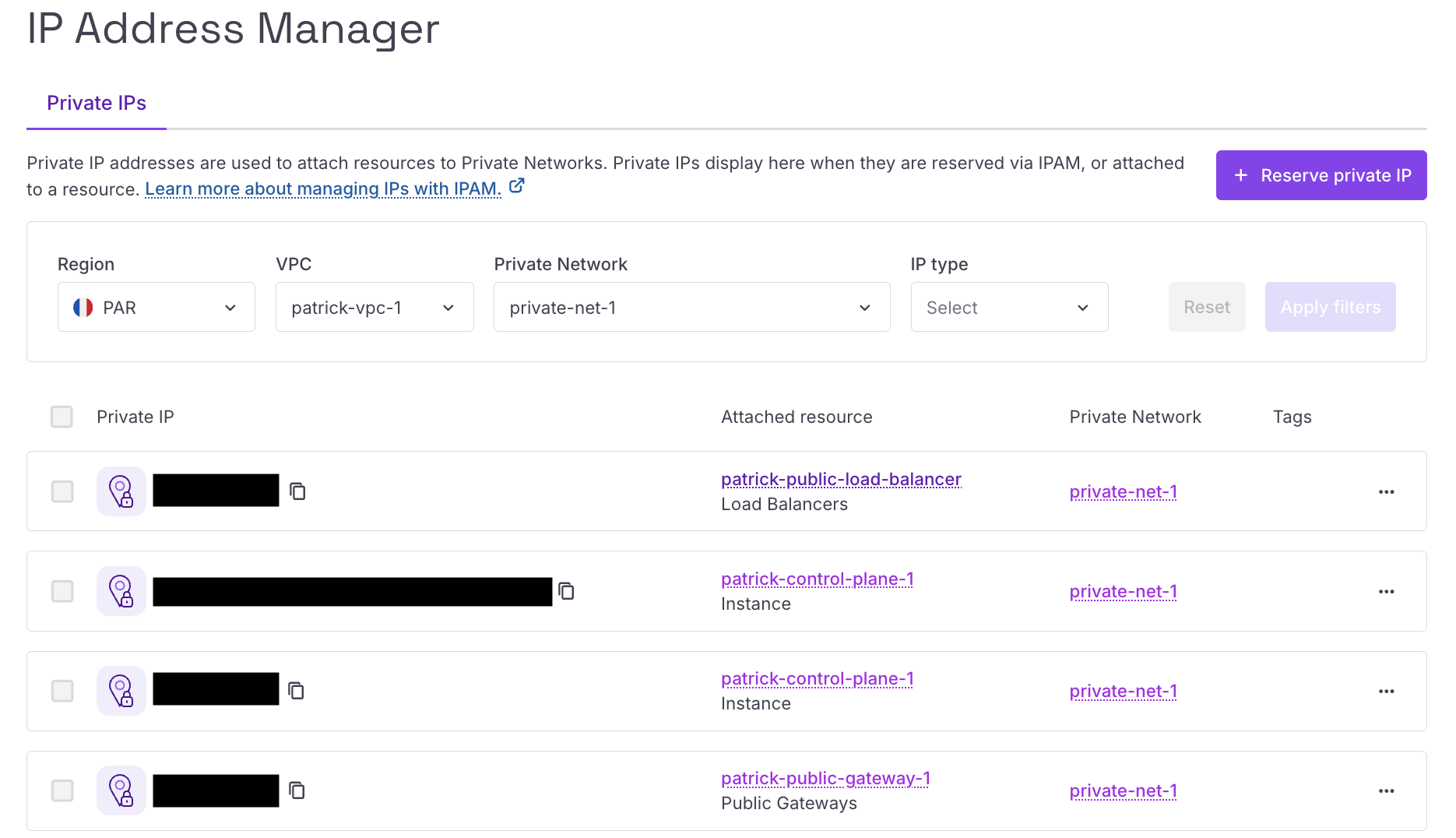Copy the private IP of patrick-public-load-balancer

tap(297, 491)
